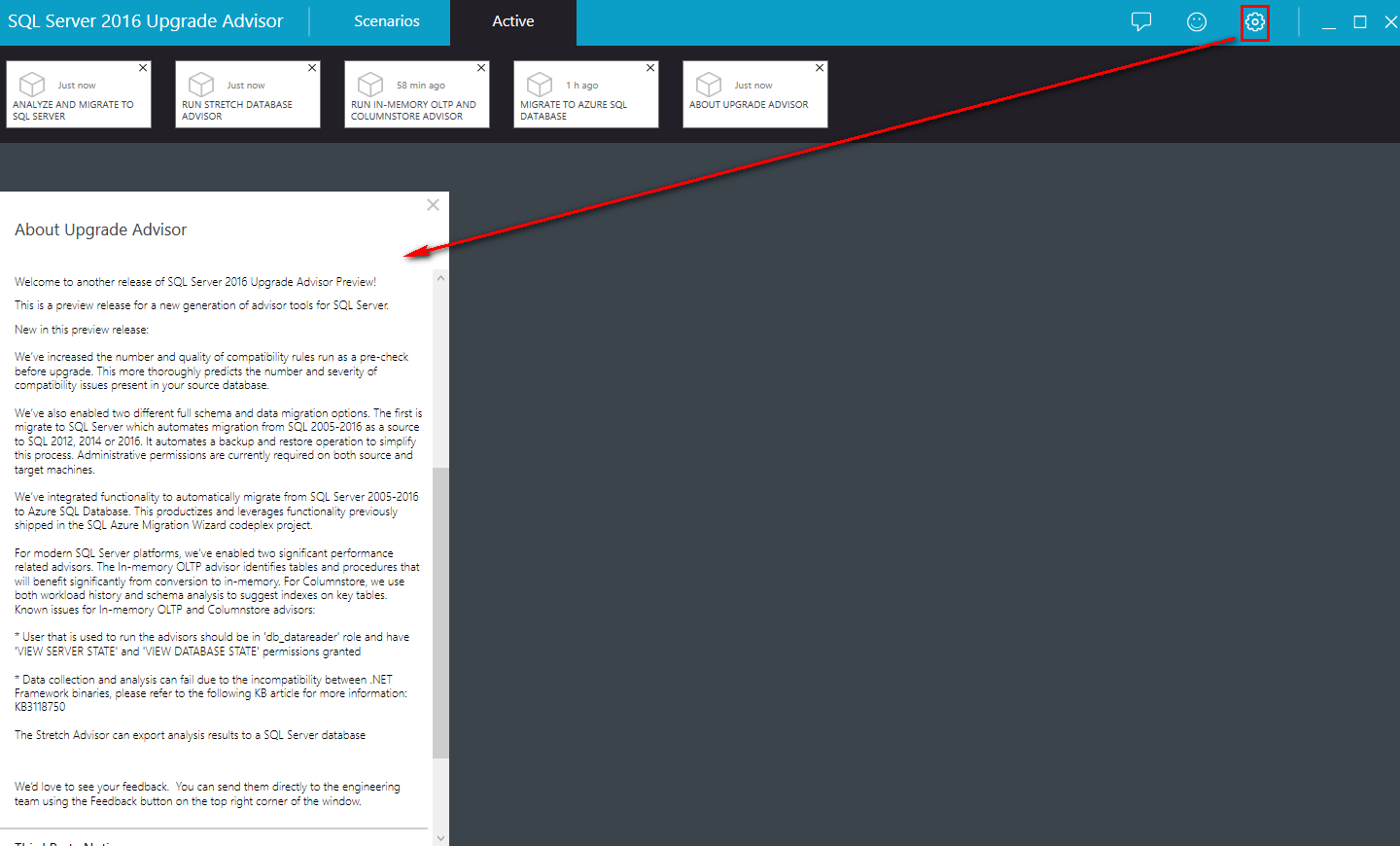Click the scroll down arrow in About panel
This screenshot has height=846, width=1400.
tap(441, 837)
